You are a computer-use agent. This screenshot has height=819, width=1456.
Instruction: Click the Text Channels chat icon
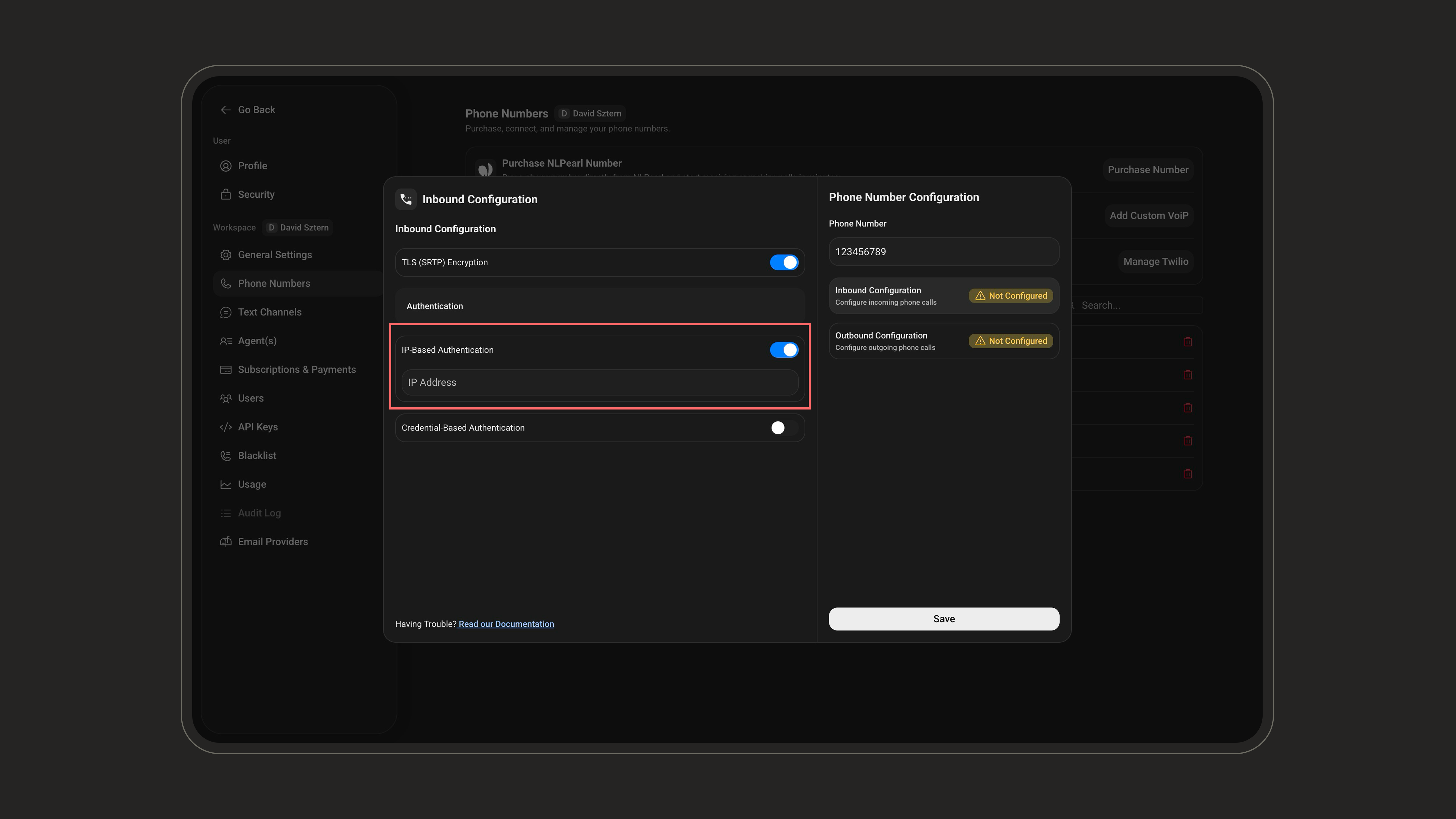point(226,313)
